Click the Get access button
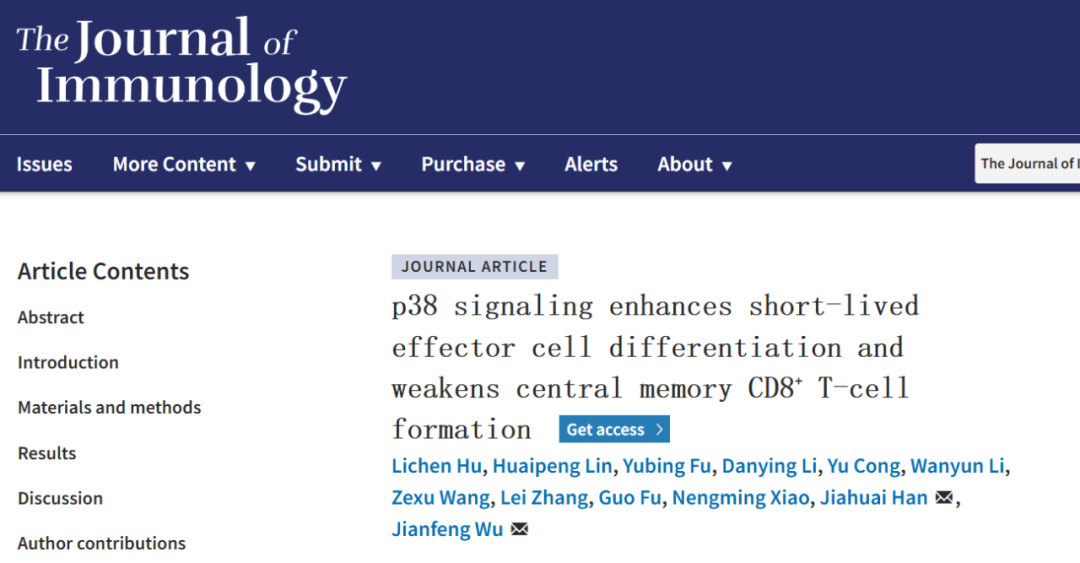 click(614, 430)
